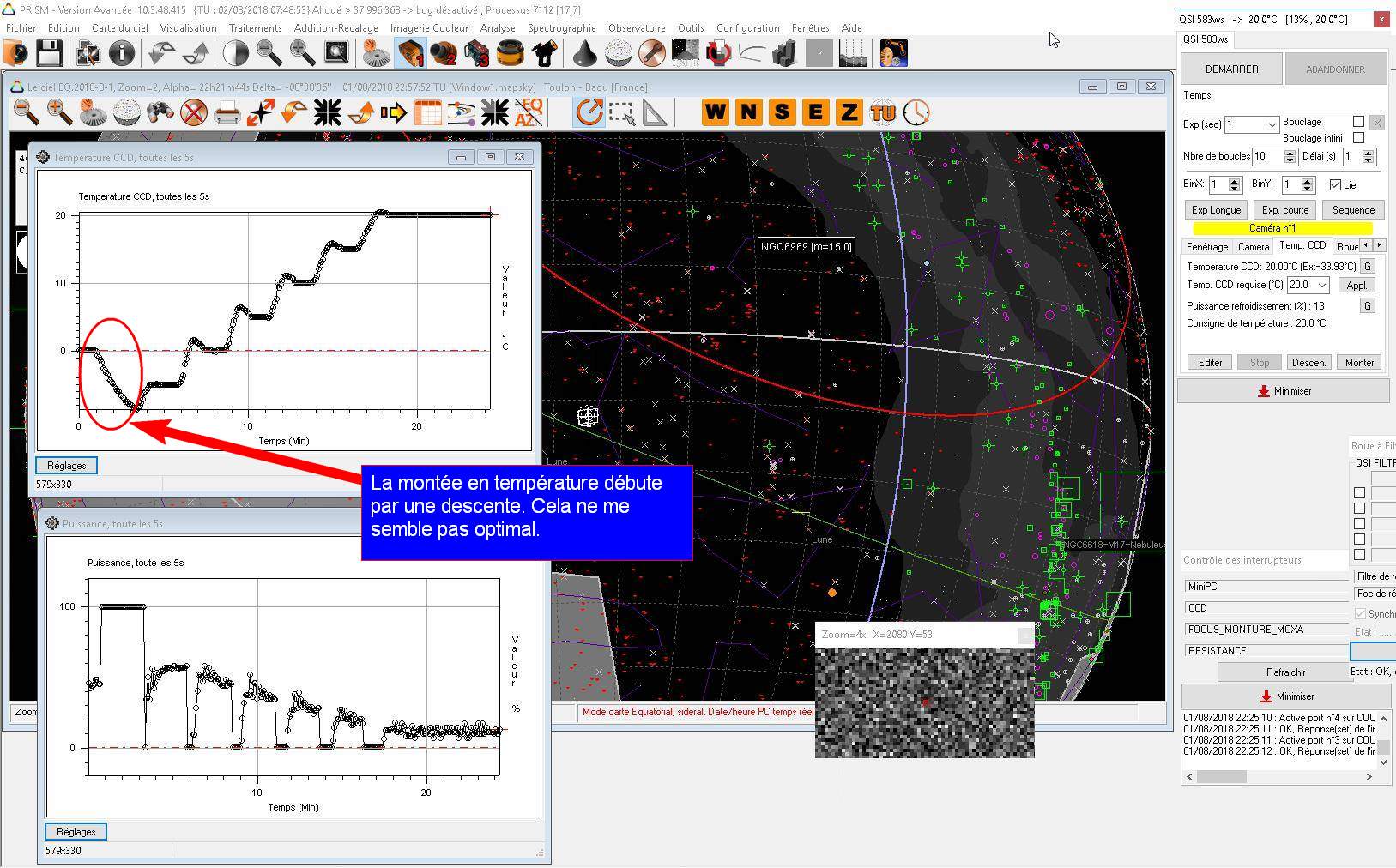This screenshot has width=1396, height=868.
Task: Click the DEMARRER button
Action: (1231, 69)
